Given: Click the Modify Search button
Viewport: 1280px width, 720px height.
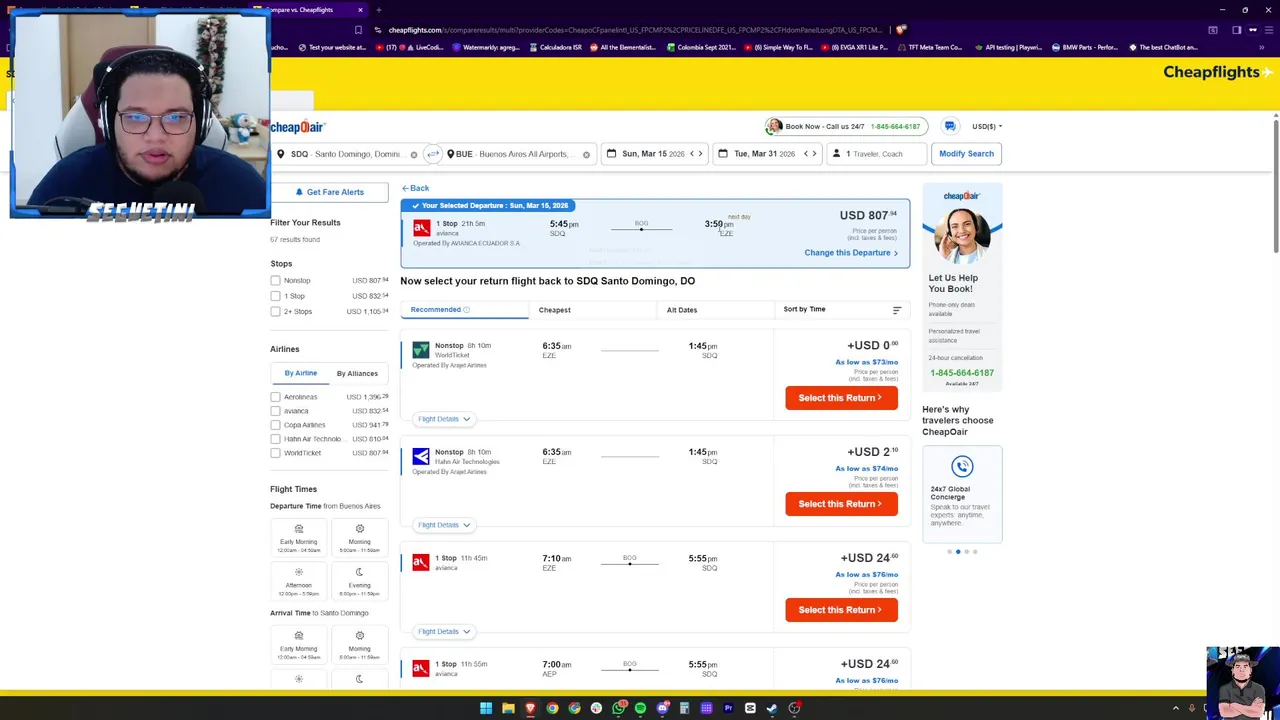Looking at the screenshot, I should pos(966,154).
